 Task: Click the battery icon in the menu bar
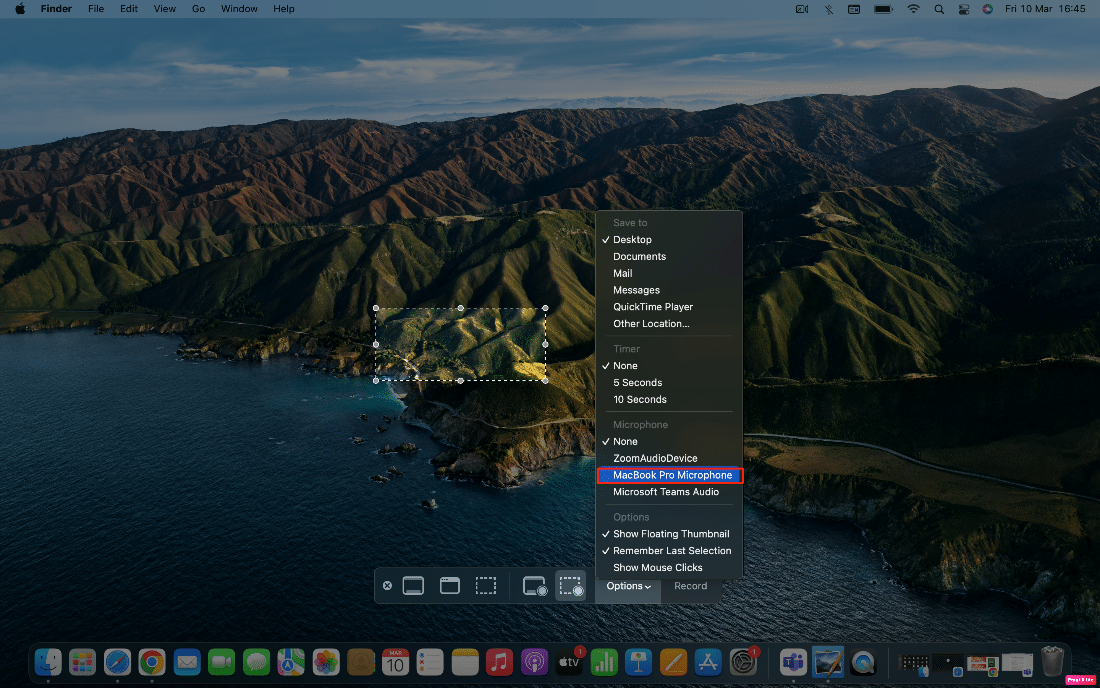[x=883, y=9]
